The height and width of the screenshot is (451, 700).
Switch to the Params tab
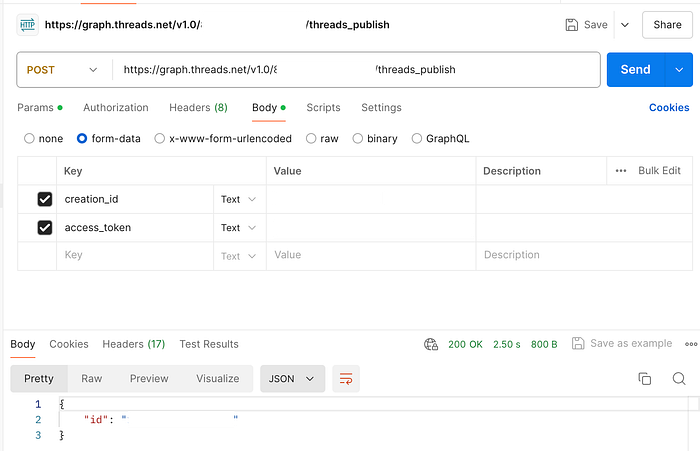(40, 108)
